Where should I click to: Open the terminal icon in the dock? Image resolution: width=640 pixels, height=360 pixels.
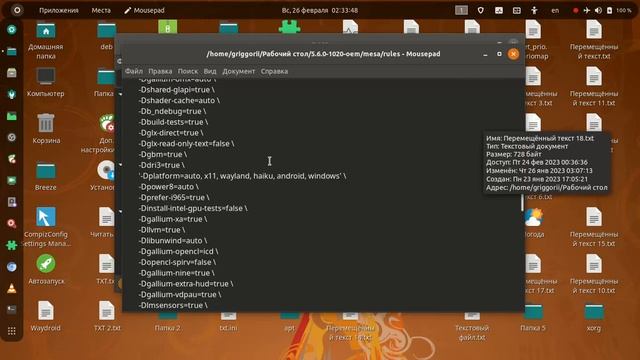[12, 310]
